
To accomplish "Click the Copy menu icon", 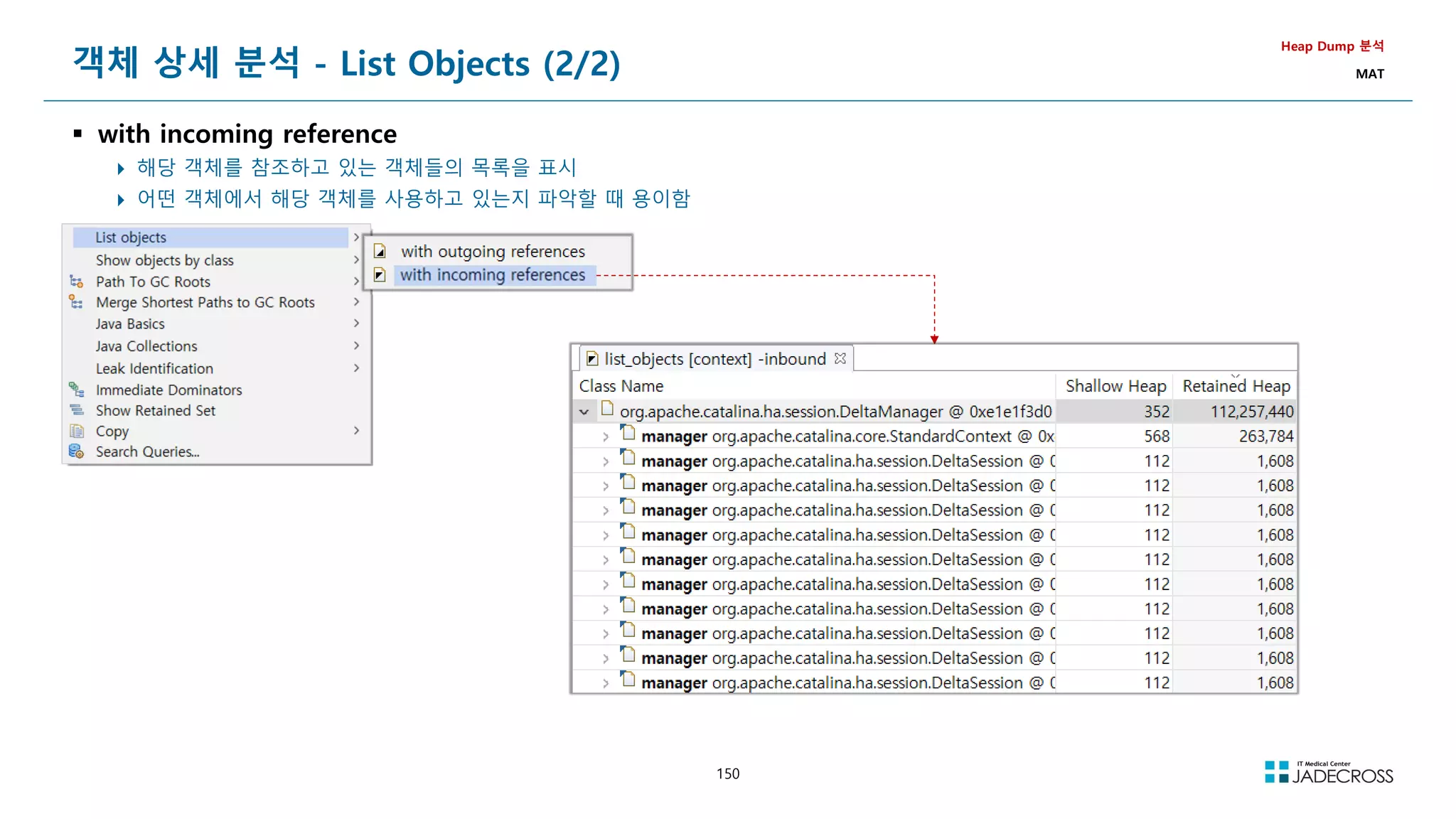I will (77, 431).
